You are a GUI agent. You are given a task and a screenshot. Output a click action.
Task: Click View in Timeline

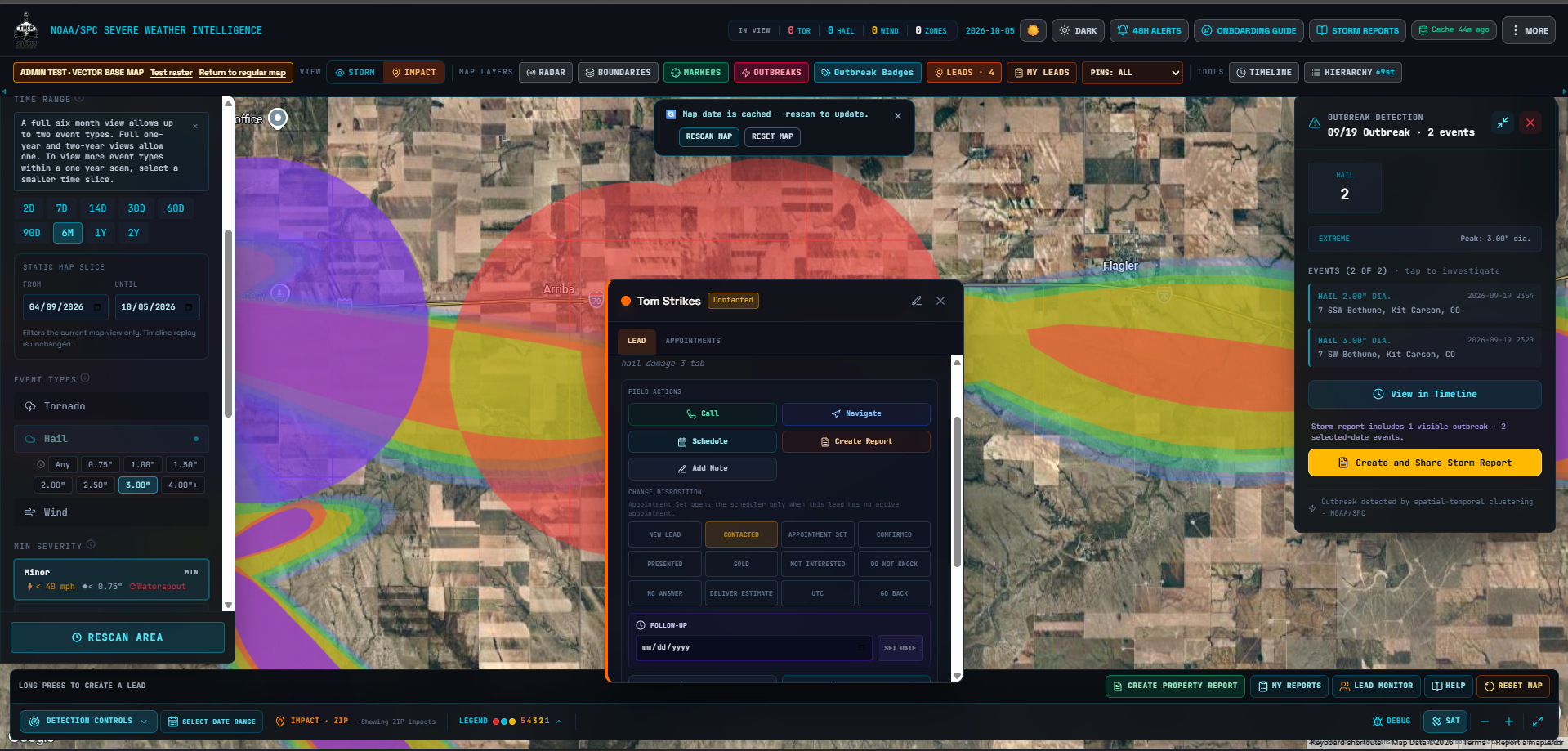[1425, 394]
